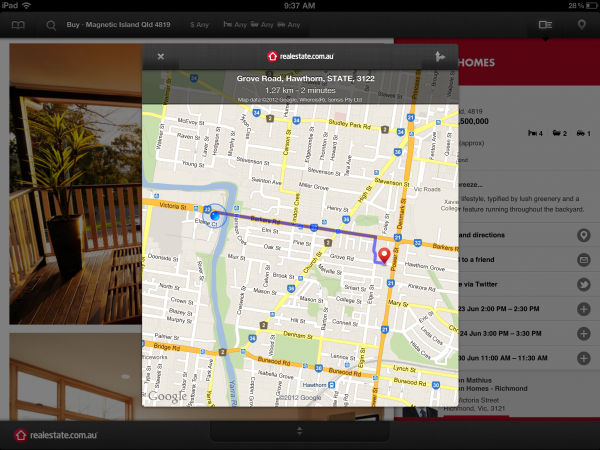Screen dimensions: 600x450
Task: Tap the Grove Road, Hawthorn address heading
Action: point(305,78)
